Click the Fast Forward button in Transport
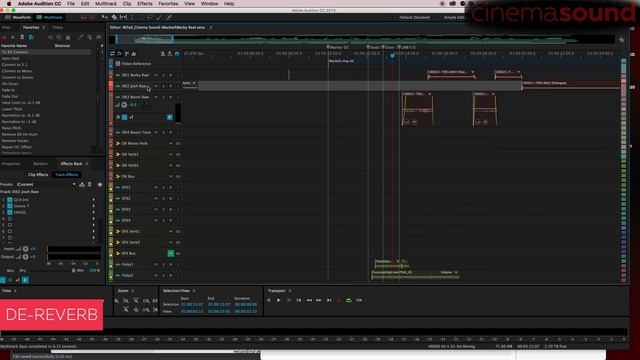Image resolution: width=640 pixels, height=360 pixels. coord(319,300)
